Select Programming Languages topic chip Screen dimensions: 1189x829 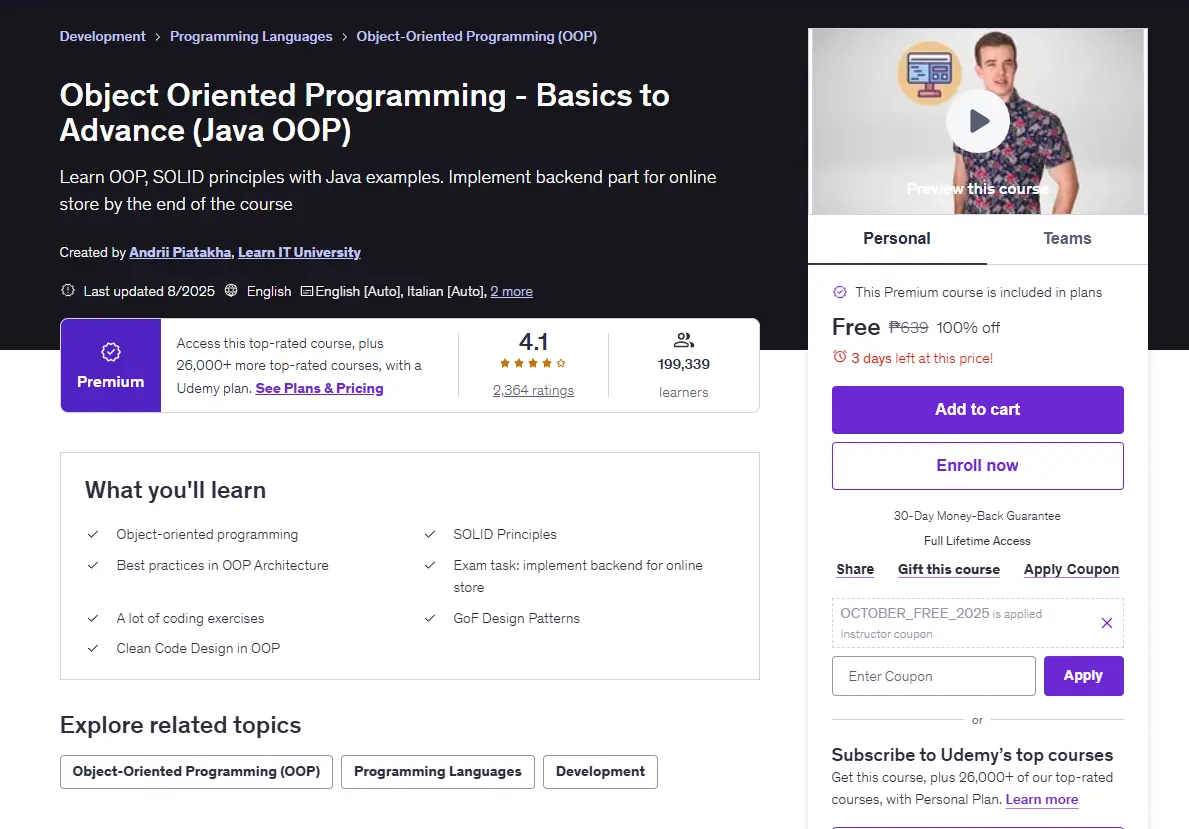[x=438, y=771]
